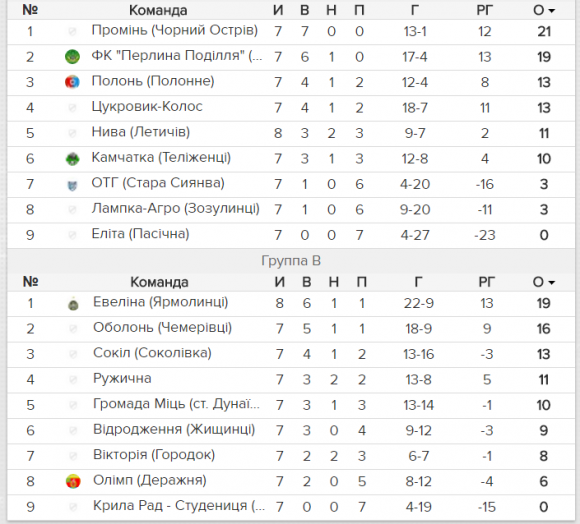Open the Промінь (Чорний Острів) team link
This screenshot has width=580, height=524.
pyautogui.click(x=175, y=30)
